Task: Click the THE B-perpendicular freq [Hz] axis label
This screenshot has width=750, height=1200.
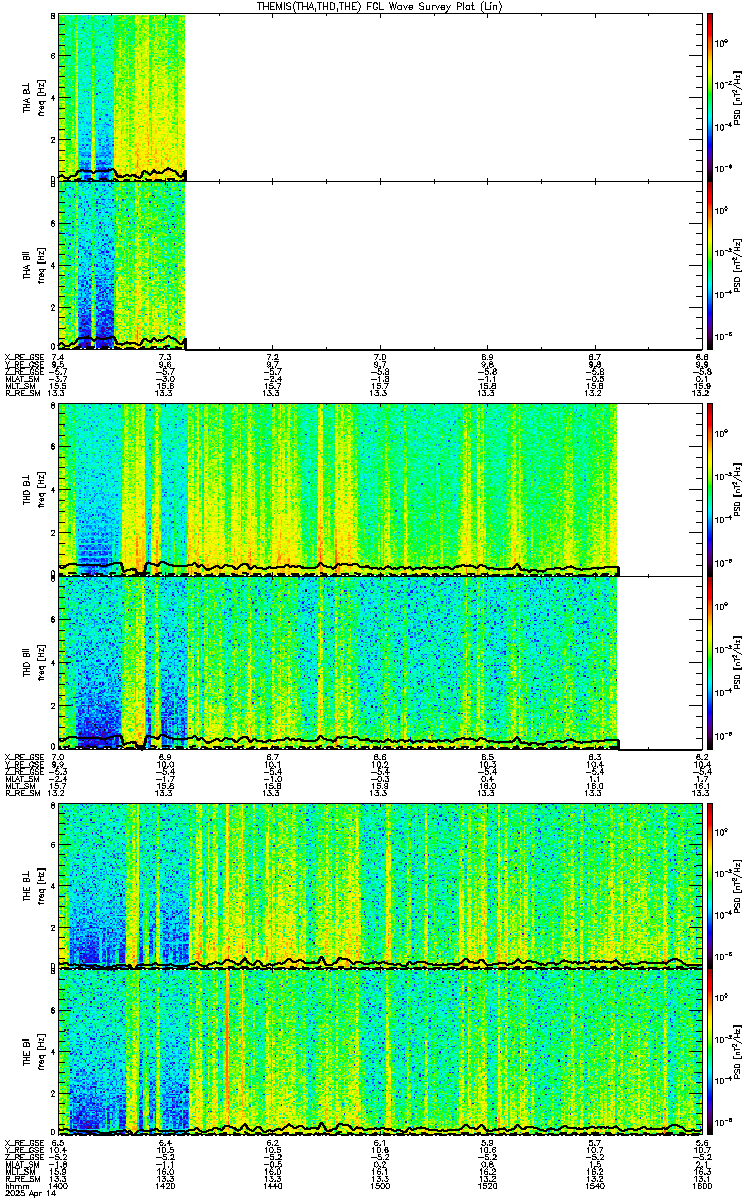Action: (x=40, y=886)
